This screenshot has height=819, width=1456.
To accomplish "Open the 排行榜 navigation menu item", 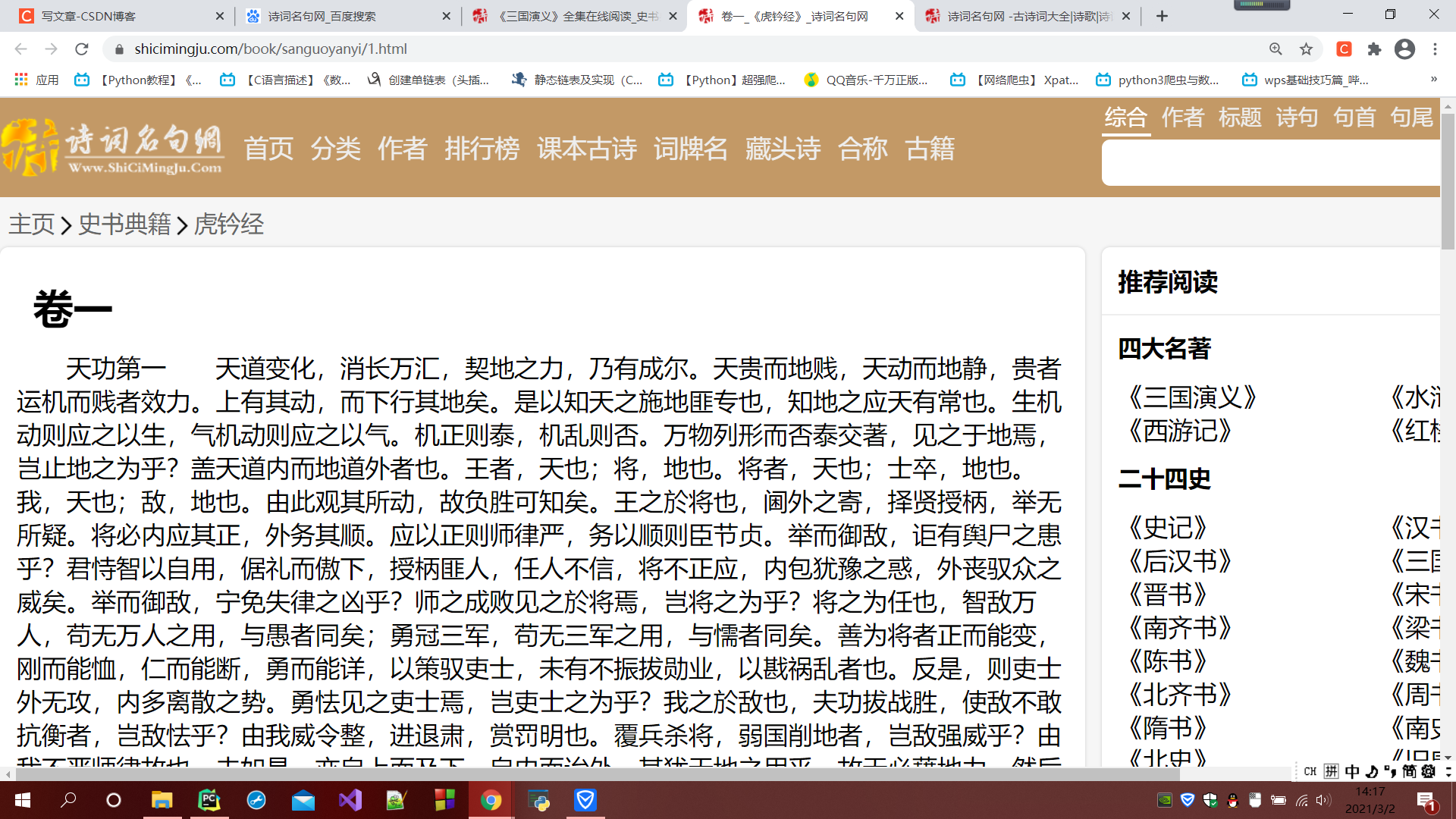I will (x=481, y=149).
